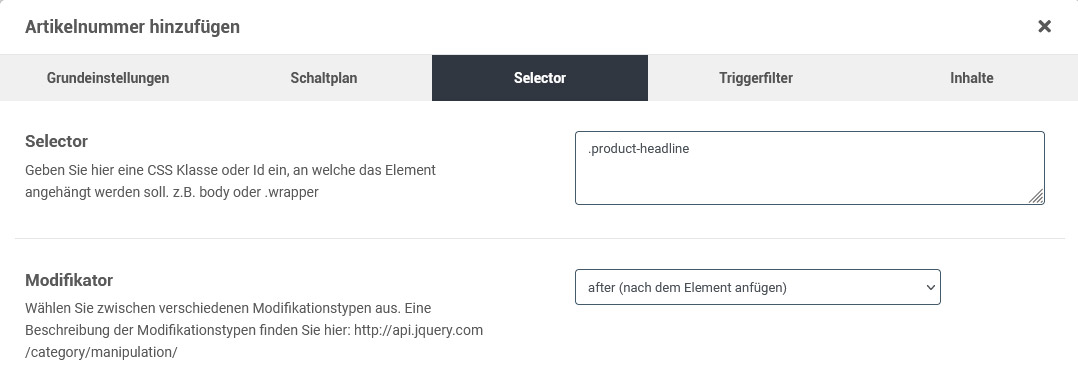Select the active Selector tab
The image size is (1078, 382).
tap(540, 78)
